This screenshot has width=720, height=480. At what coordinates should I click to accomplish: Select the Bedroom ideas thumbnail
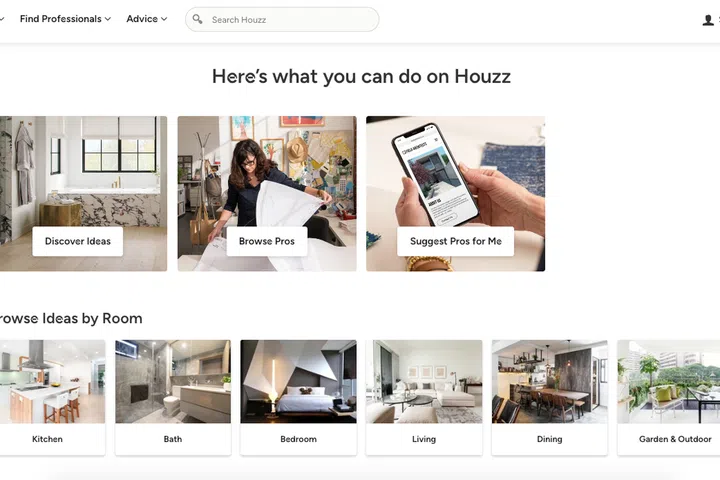(298, 381)
